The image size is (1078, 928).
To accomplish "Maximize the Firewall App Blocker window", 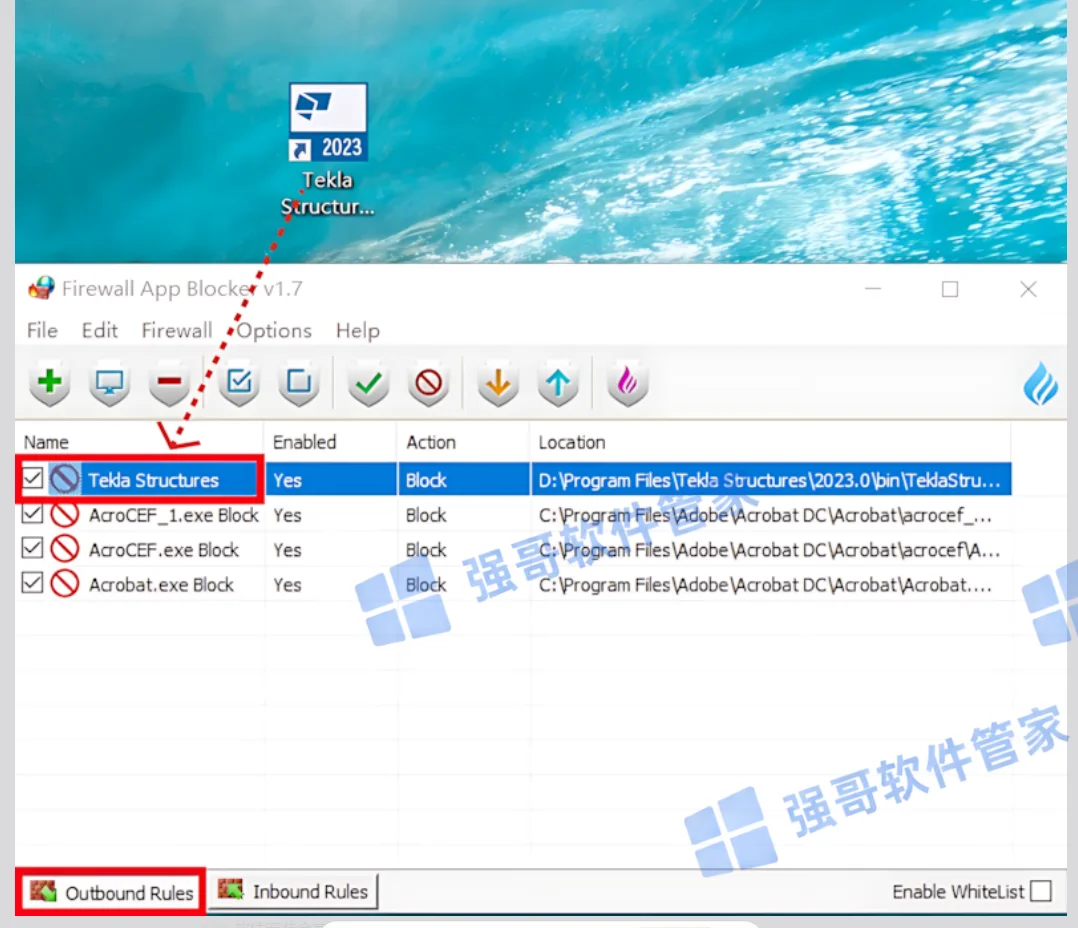I will click(x=950, y=289).
